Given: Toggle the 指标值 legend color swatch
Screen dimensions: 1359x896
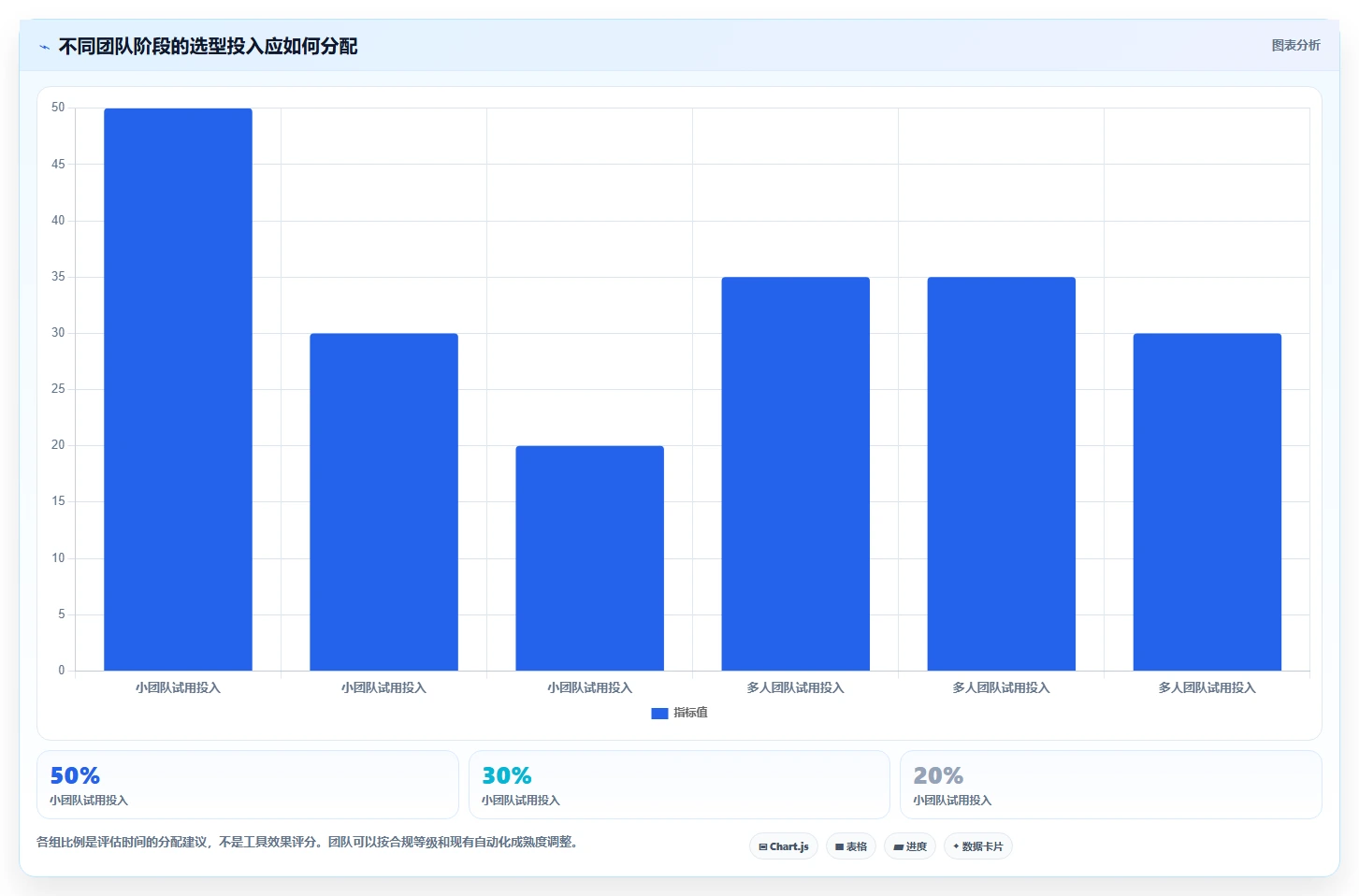Looking at the screenshot, I should 659,713.
